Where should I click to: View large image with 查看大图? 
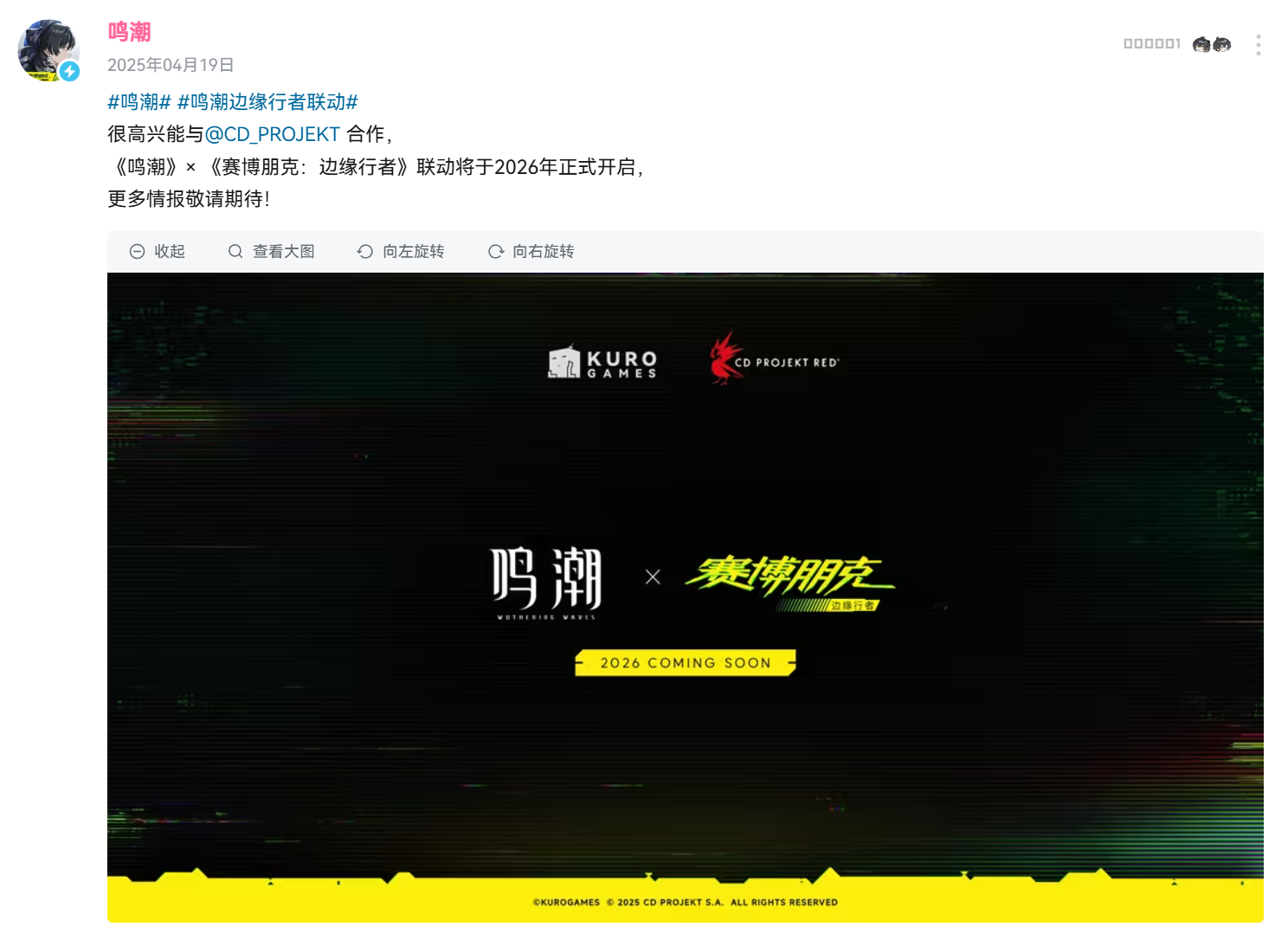(x=271, y=251)
